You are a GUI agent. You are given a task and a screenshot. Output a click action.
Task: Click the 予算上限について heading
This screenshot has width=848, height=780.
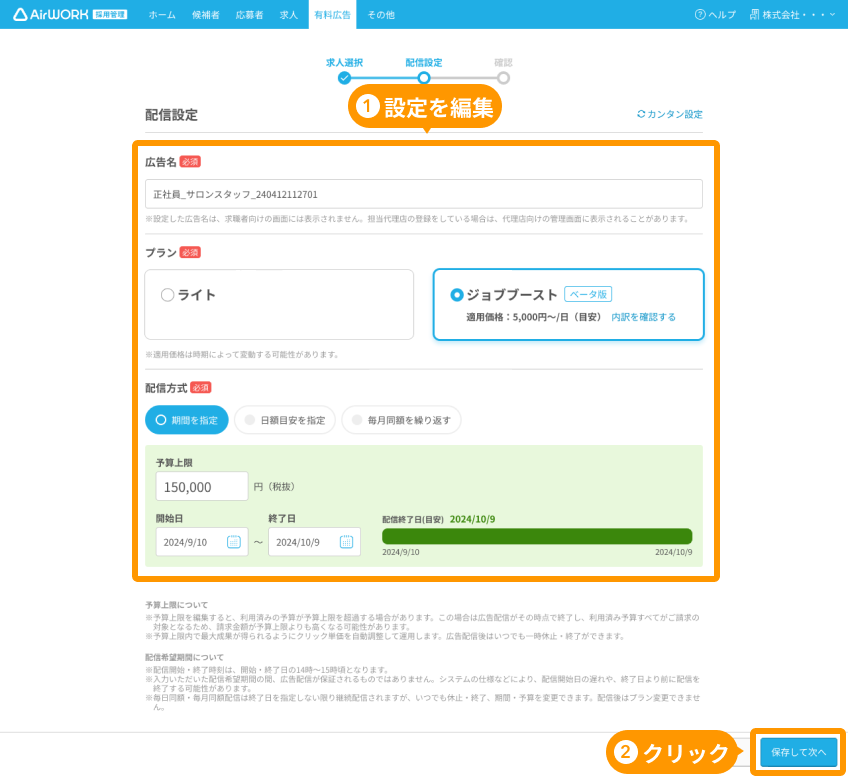click(176, 605)
